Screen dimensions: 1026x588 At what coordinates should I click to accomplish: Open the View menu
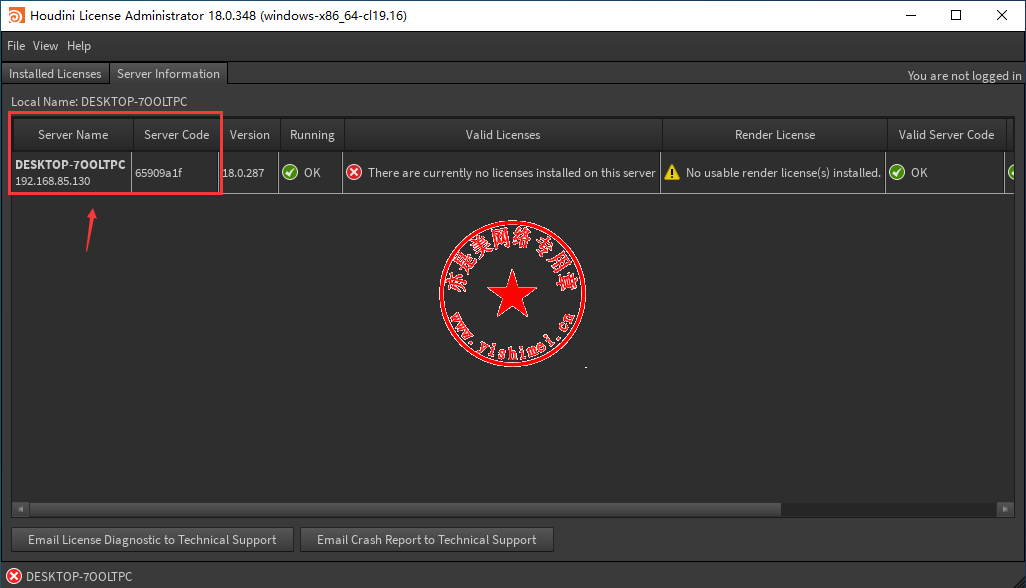45,46
